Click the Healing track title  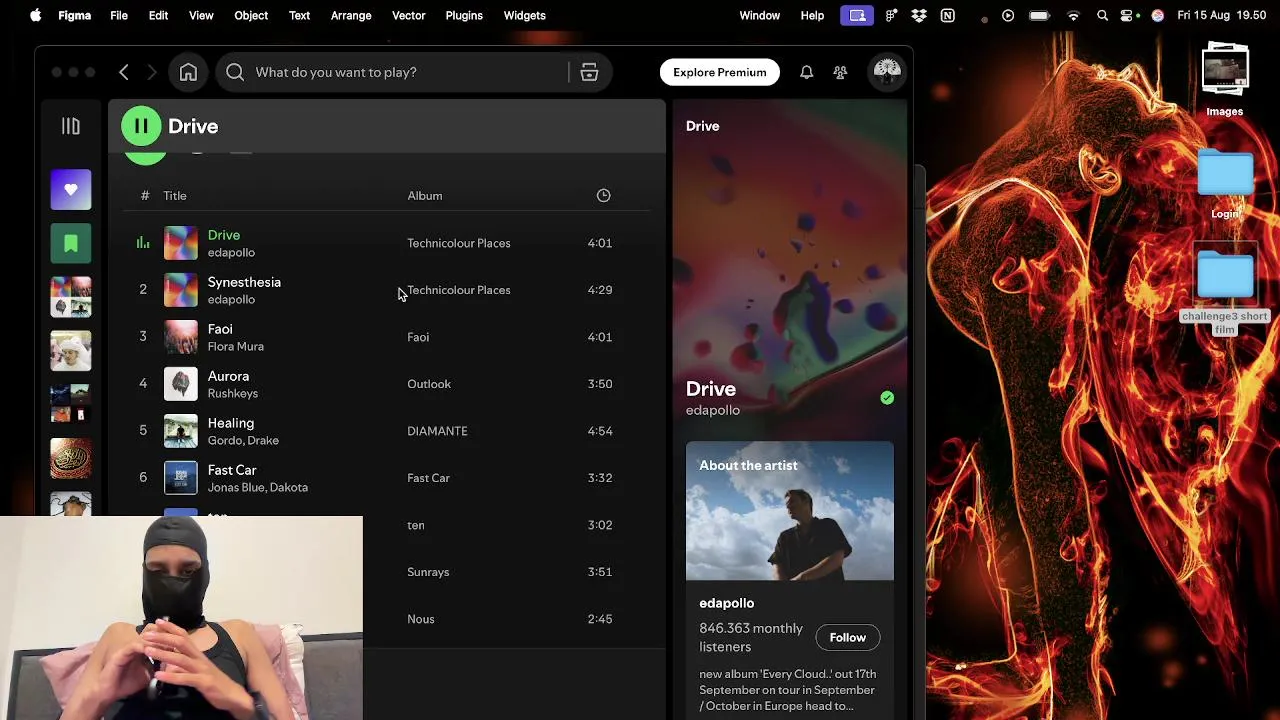[x=231, y=423]
